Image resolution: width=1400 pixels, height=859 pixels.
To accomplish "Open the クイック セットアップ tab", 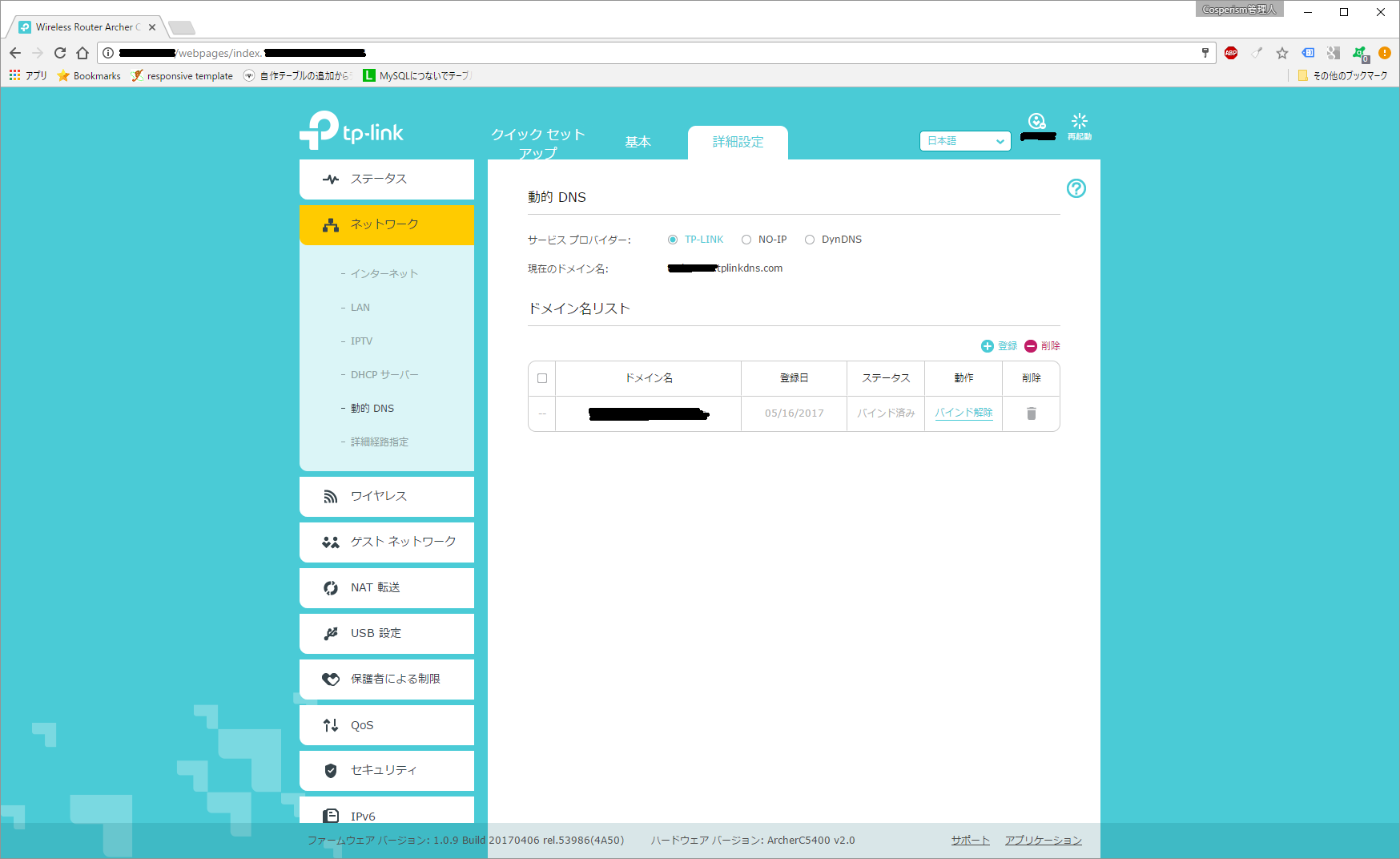I will point(537,143).
